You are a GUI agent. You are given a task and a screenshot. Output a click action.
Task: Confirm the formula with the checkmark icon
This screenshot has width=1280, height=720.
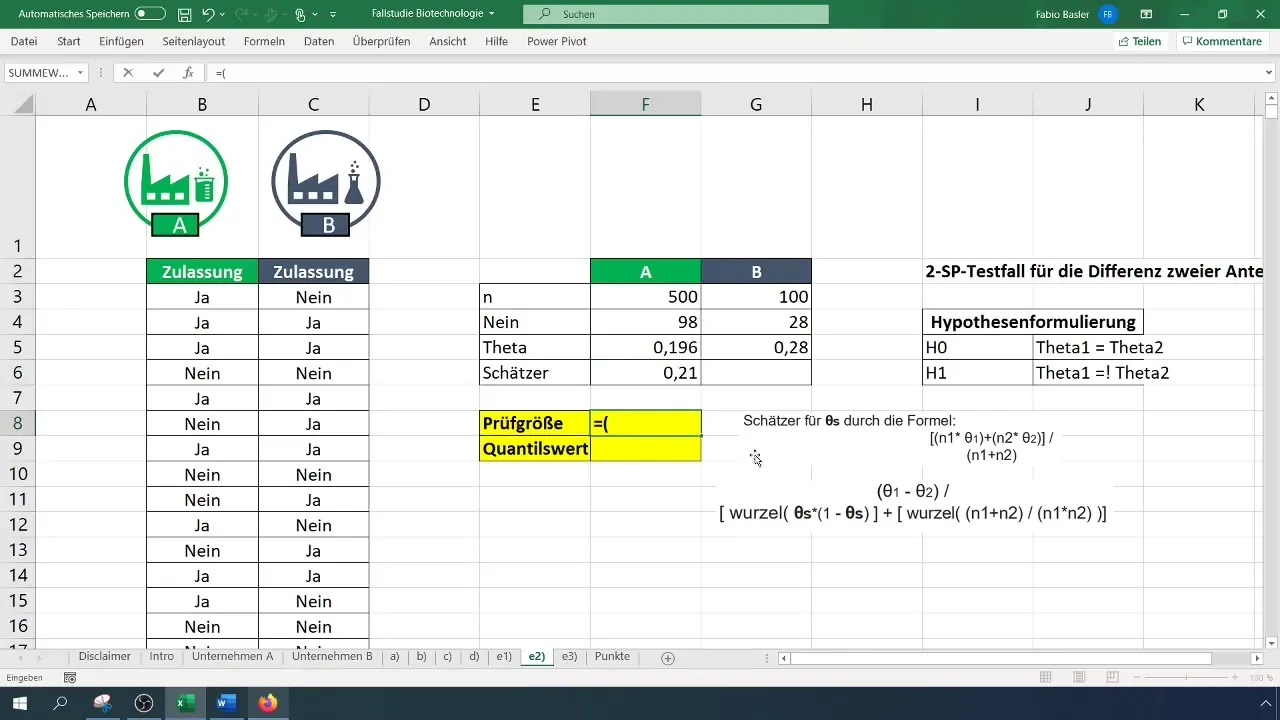click(x=158, y=73)
